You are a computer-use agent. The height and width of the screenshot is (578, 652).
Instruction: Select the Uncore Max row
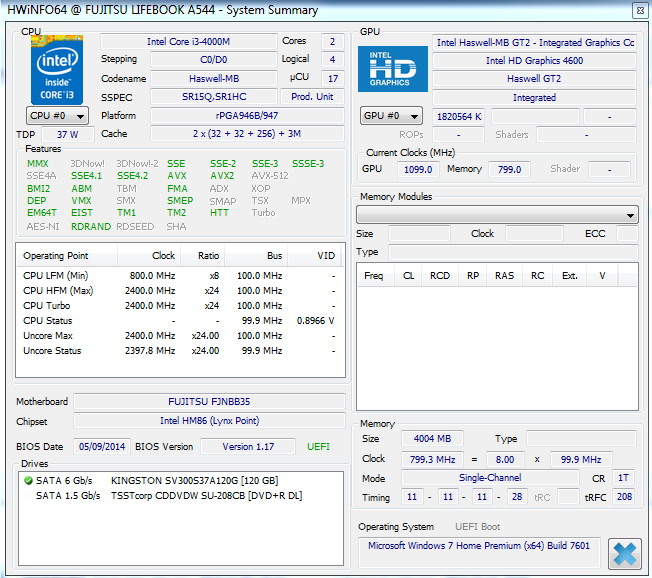(180, 336)
